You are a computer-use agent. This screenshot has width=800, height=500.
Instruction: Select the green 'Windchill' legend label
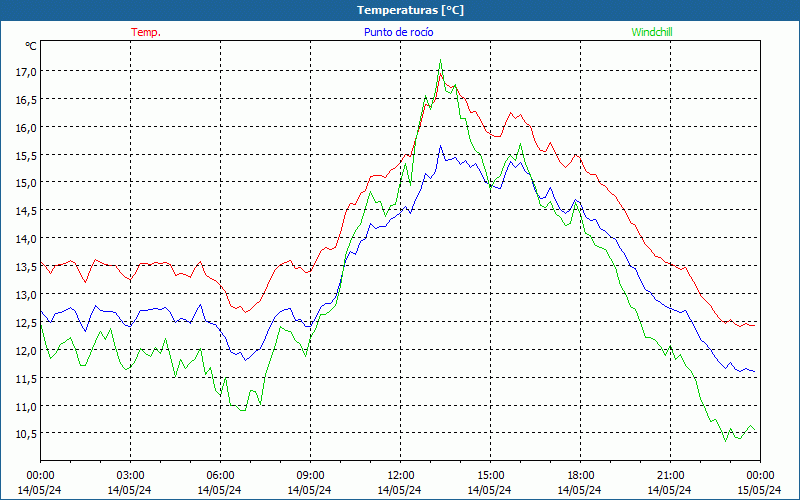point(652,32)
